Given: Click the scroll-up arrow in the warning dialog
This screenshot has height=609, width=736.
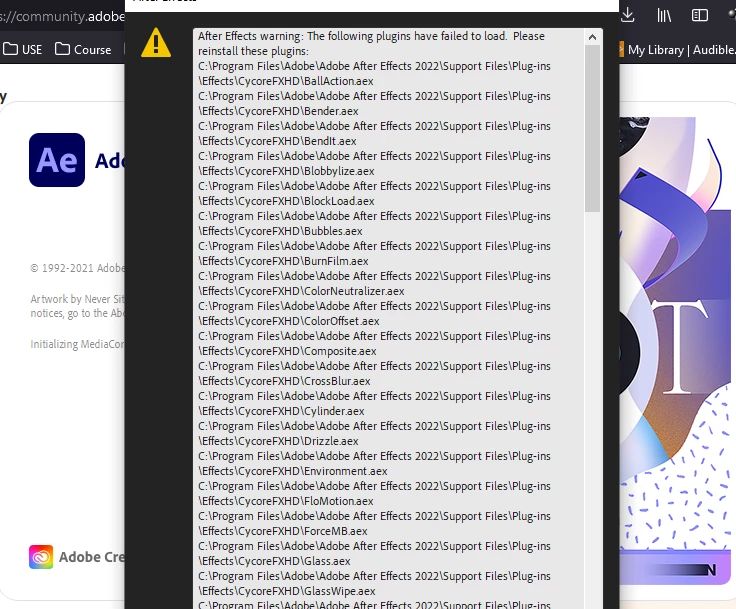Looking at the screenshot, I should (592, 37).
